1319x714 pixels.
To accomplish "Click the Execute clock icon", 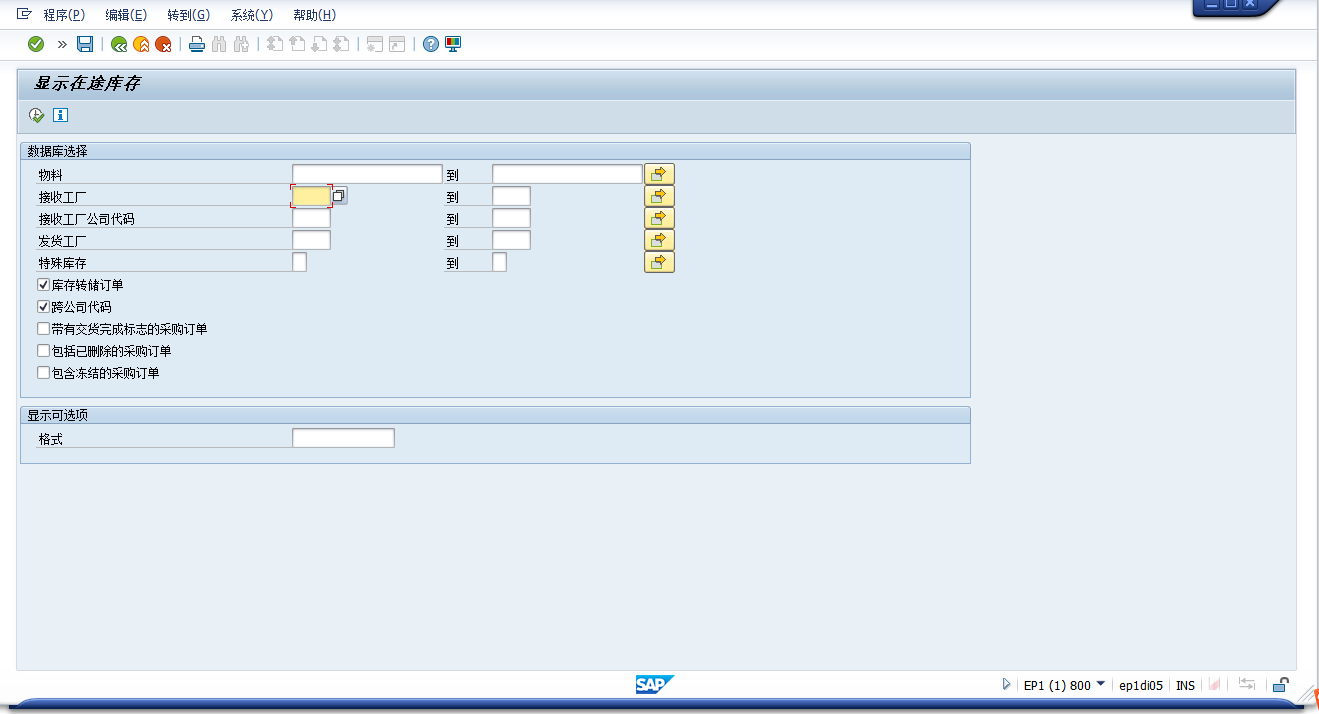I will (37, 115).
